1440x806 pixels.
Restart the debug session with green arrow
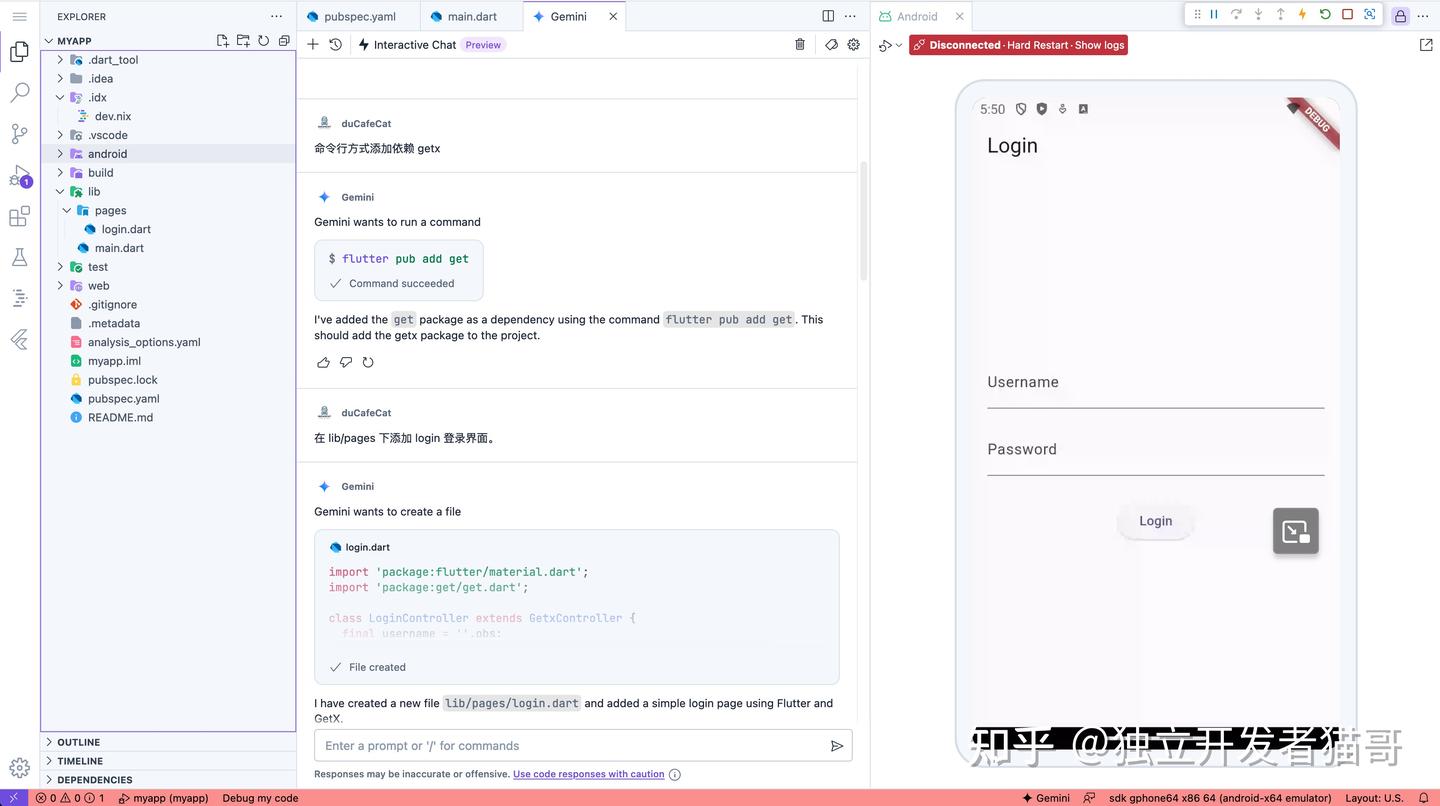1325,15
